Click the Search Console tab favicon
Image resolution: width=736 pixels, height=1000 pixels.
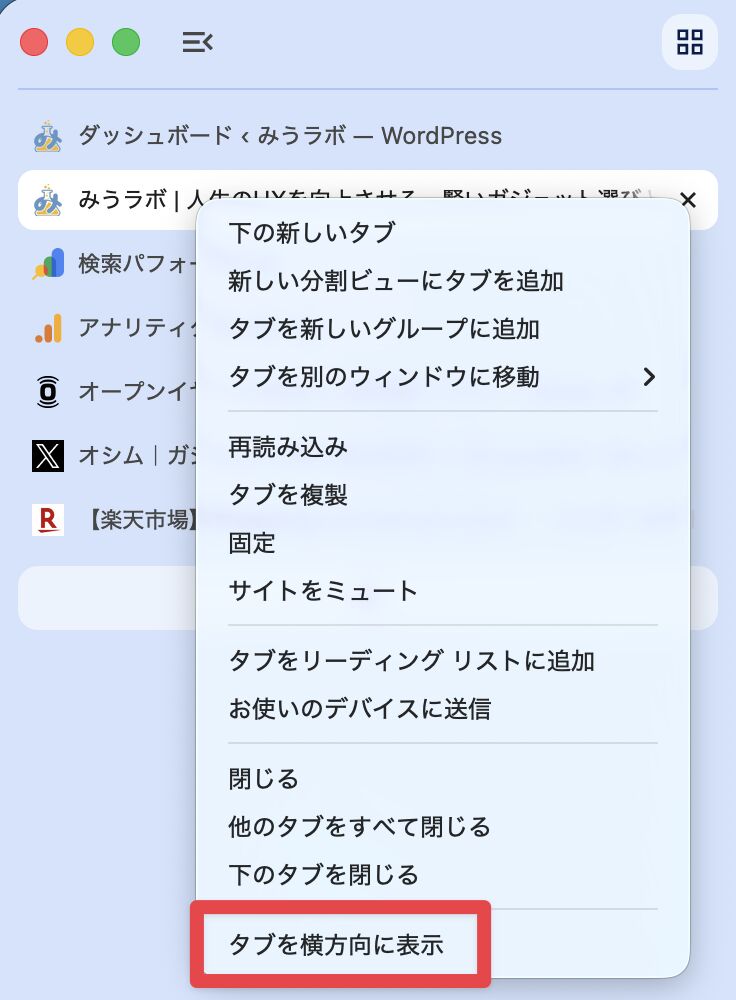[48, 264]
